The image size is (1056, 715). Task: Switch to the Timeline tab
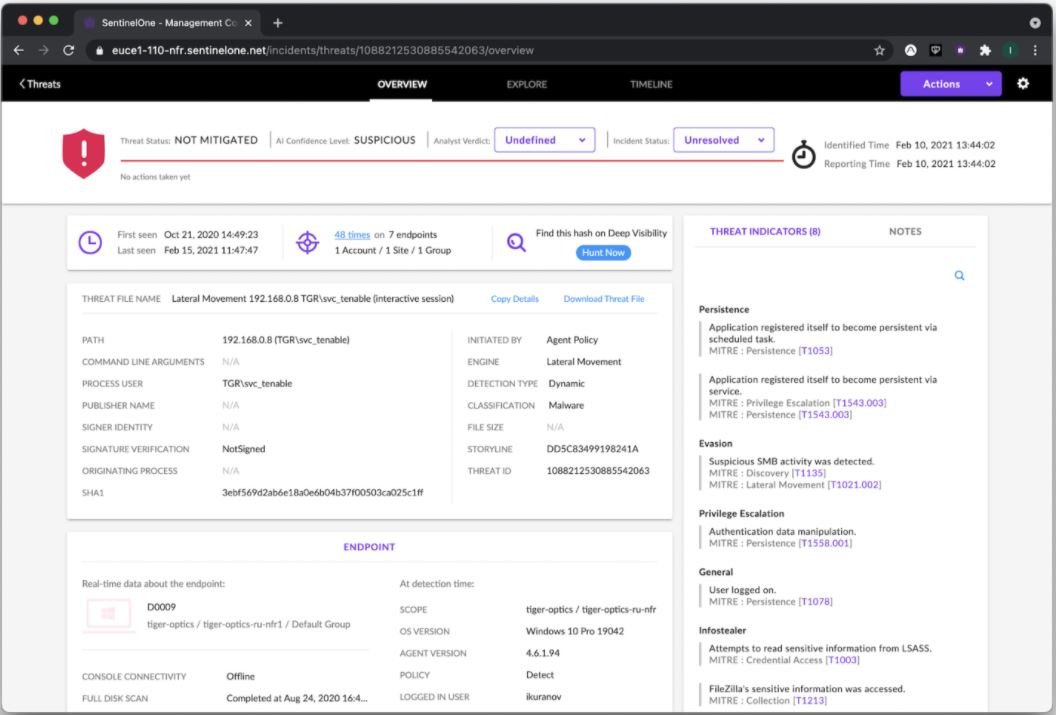tap(651, 84)
